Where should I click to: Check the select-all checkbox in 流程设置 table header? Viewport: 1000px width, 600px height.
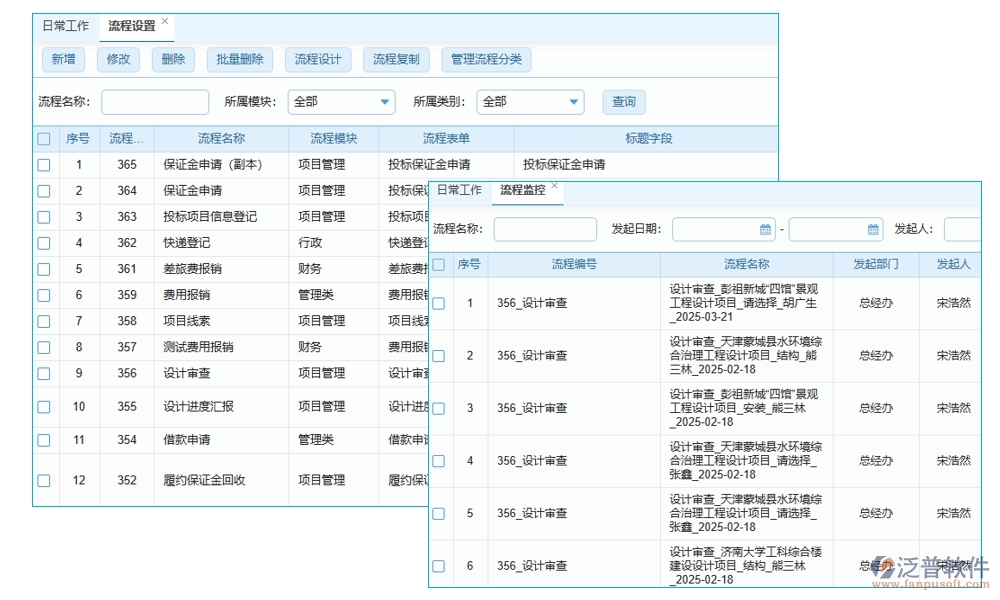pyautogui.click(x=44, y=139)
